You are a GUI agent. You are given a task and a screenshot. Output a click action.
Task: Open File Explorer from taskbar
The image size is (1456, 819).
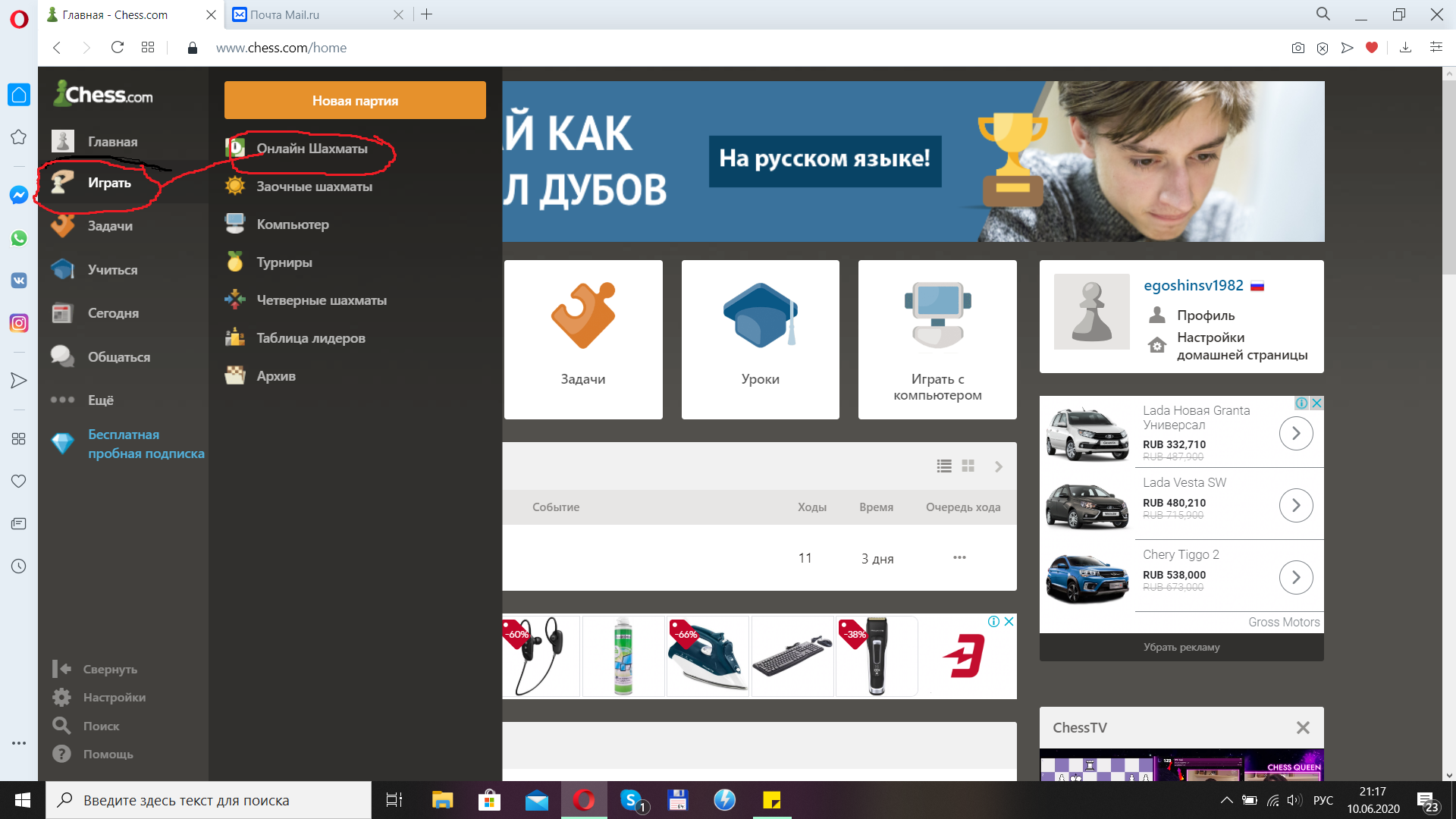point(442,800)
